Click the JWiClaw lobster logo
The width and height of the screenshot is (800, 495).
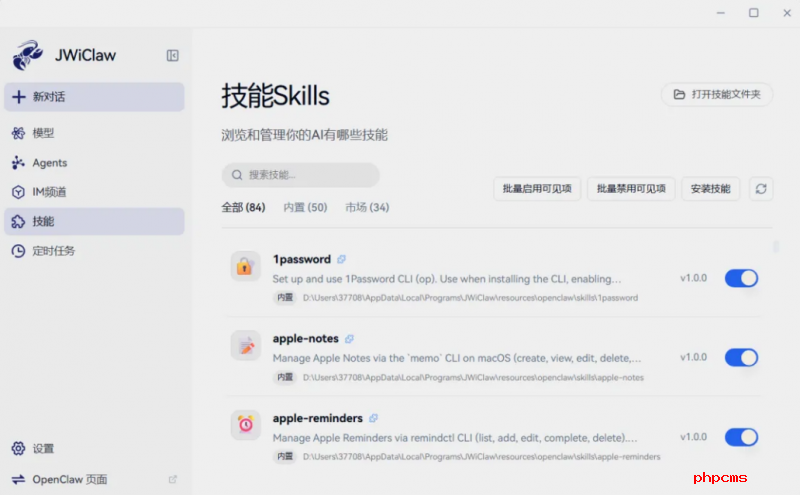coord(29,56)
